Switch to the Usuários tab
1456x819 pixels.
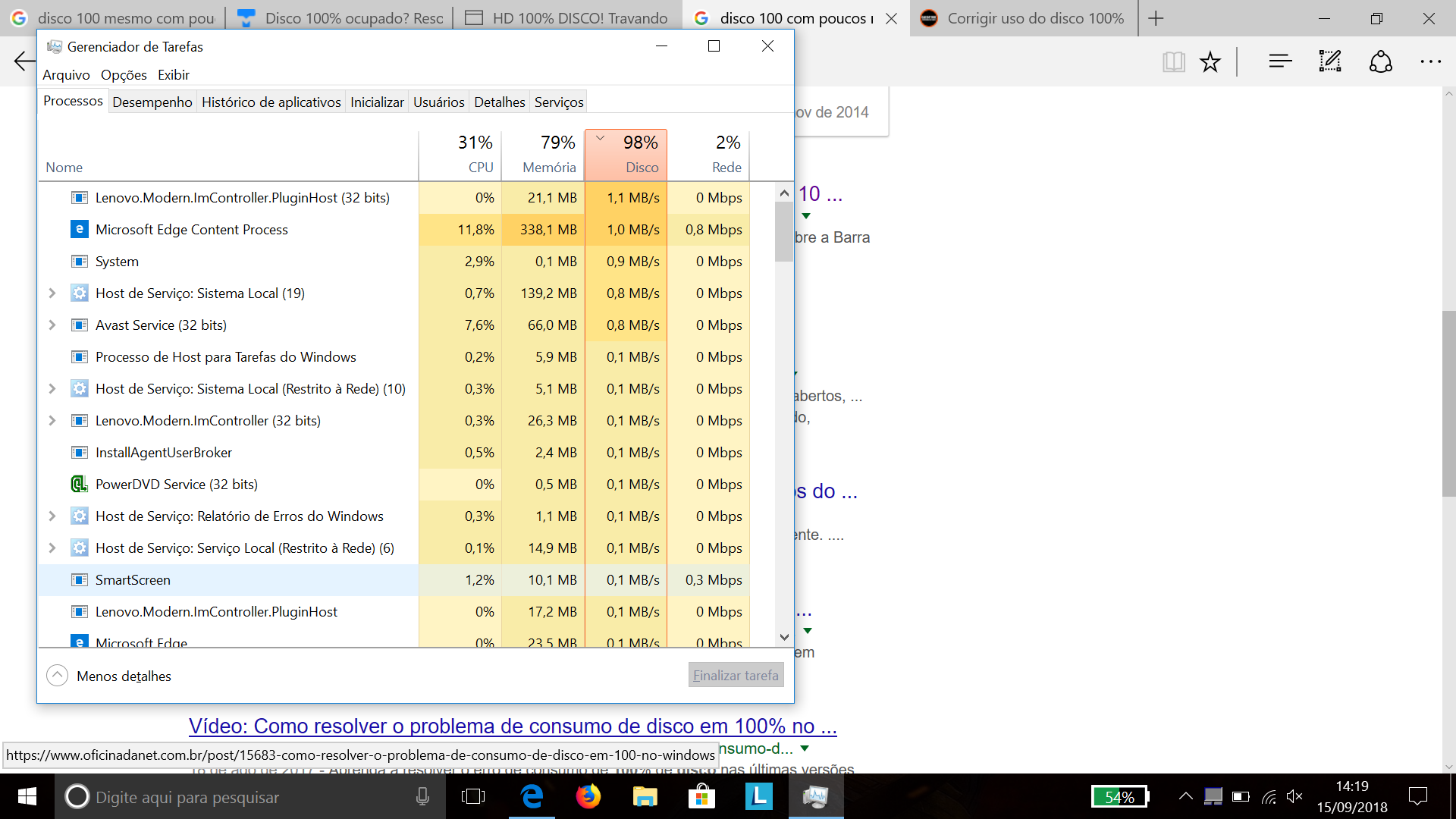coord(439,102)
